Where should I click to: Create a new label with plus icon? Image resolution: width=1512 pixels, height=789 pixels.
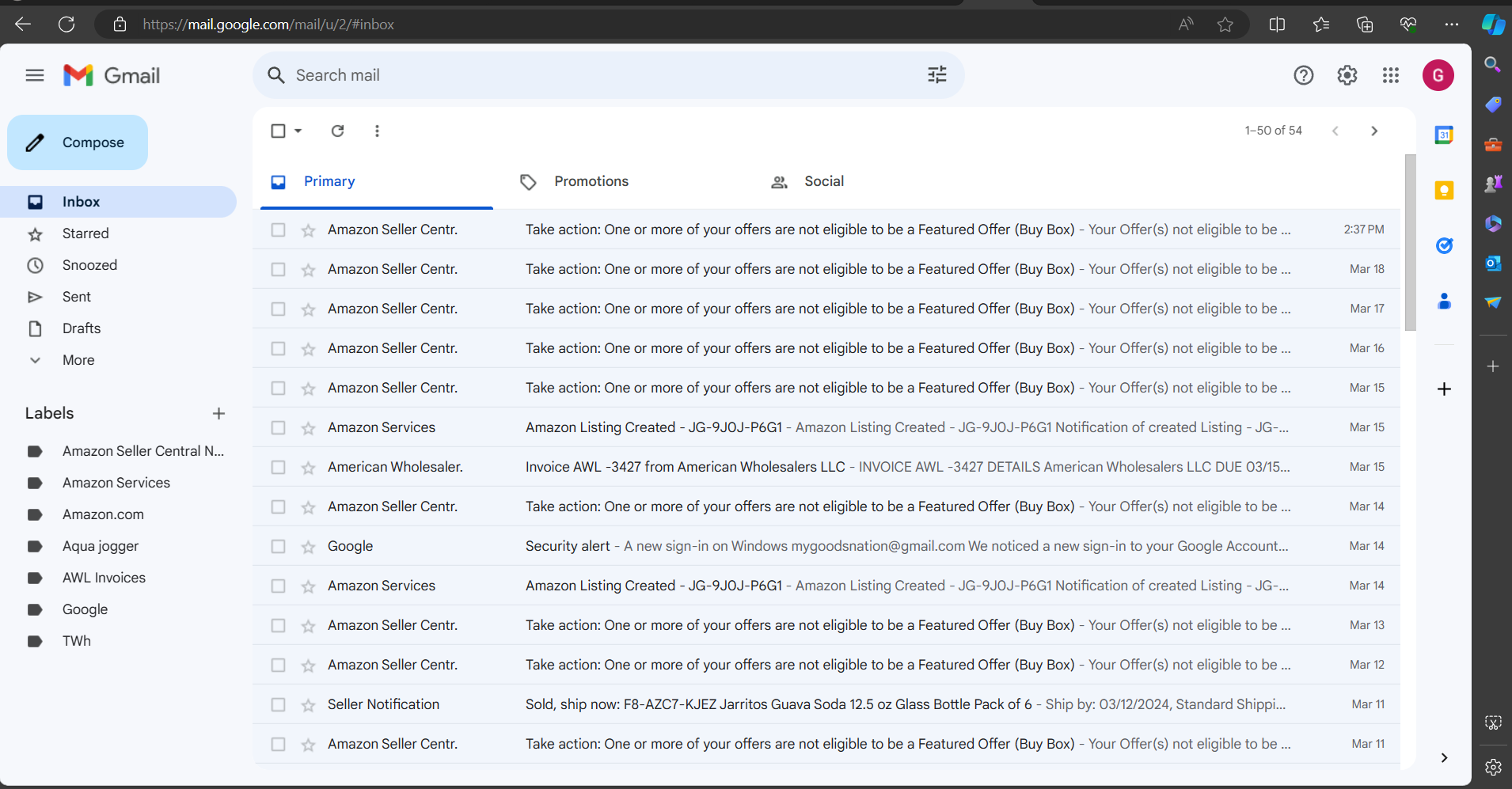(219, 413)
